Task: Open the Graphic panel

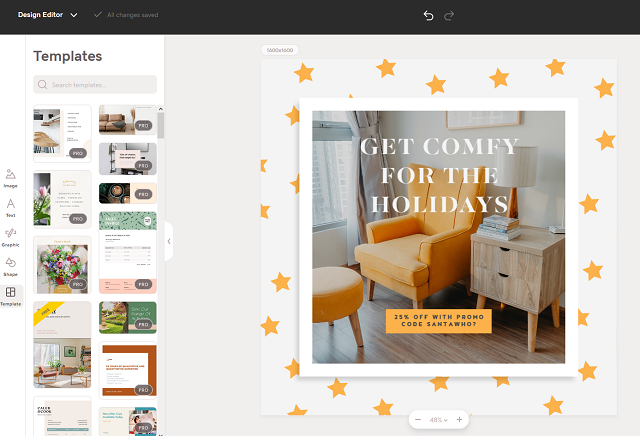Action: pos(11,236)
